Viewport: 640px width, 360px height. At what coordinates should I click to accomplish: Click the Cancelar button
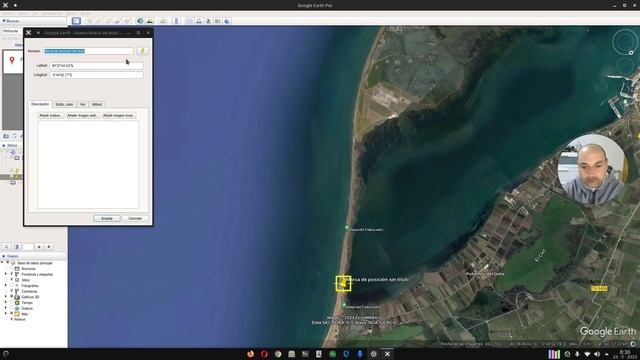[x=135, y=218]
